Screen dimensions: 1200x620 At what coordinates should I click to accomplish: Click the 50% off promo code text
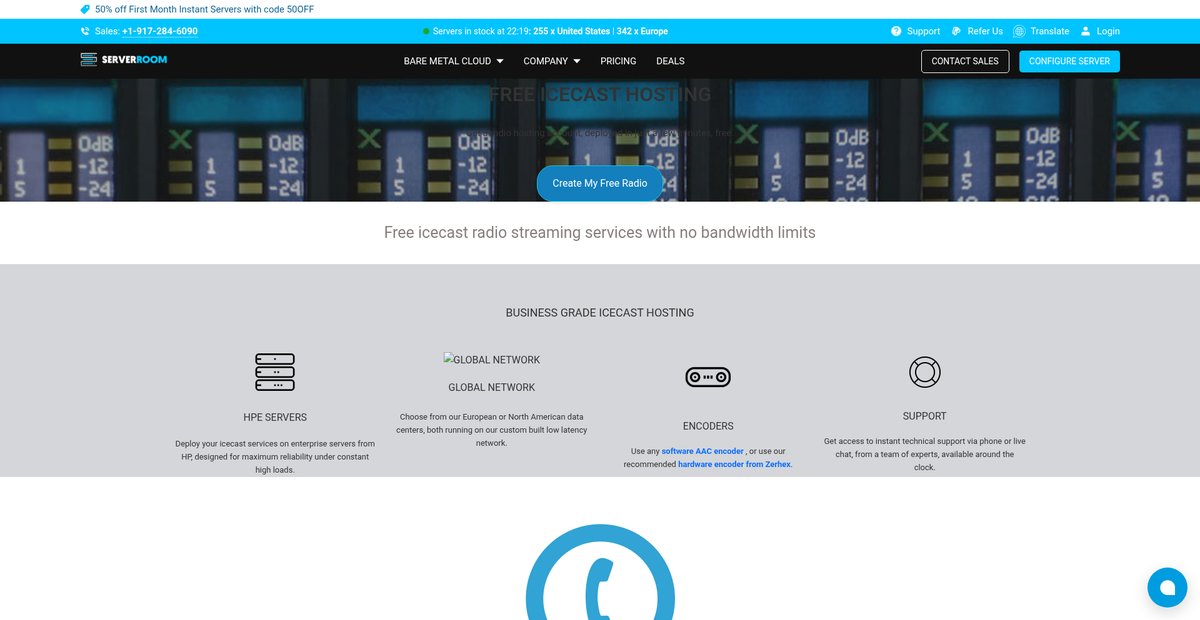pyautogui.click(x=205, y=8)
